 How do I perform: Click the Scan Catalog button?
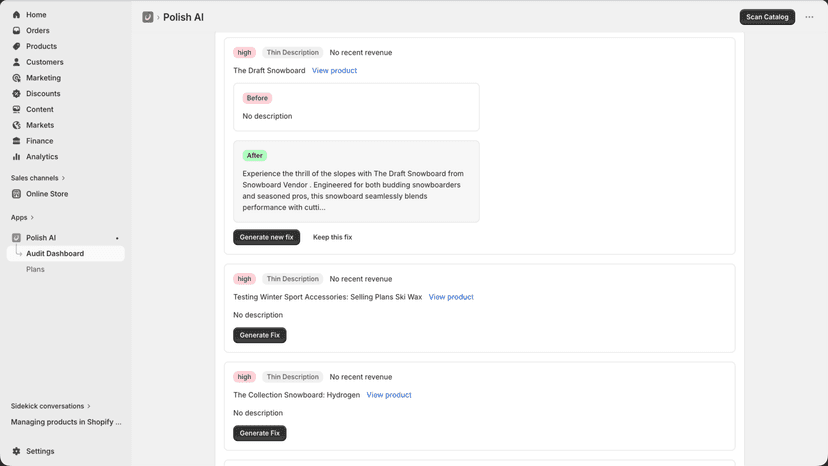pos(767,17)
